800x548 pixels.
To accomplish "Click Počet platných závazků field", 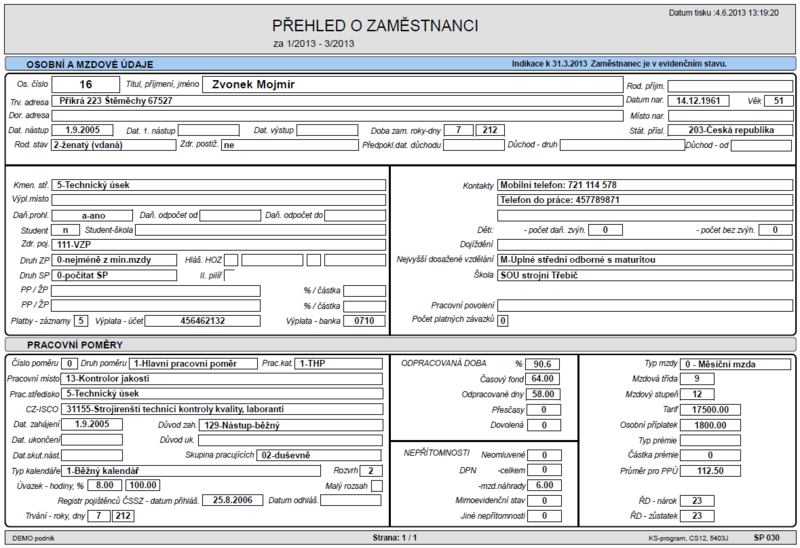I will [503, 321].
